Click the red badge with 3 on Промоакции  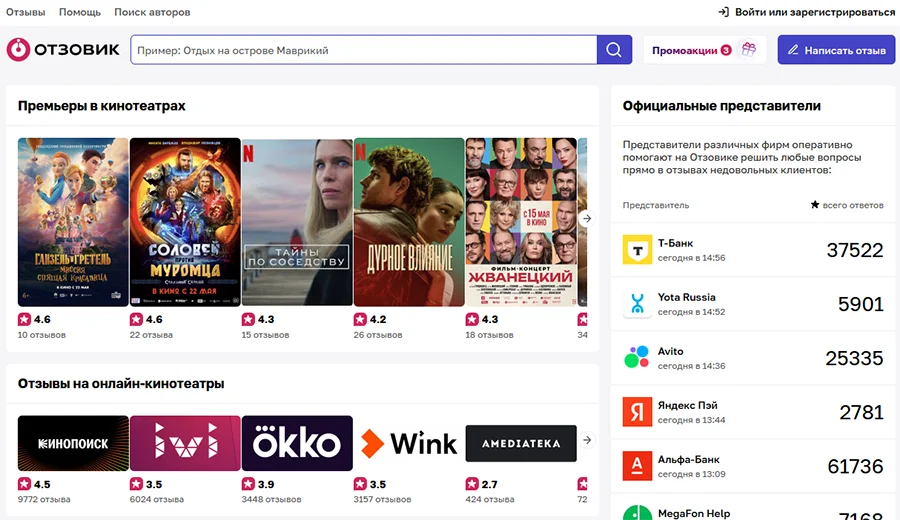[x=726, y=51]
